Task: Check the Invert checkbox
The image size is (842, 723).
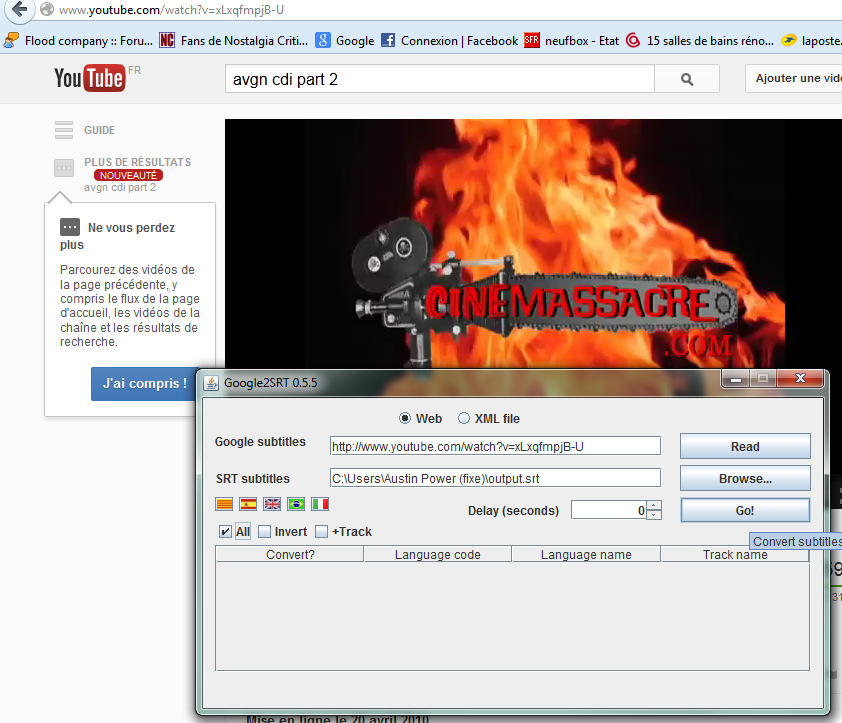Action: [x=264, y=532]
